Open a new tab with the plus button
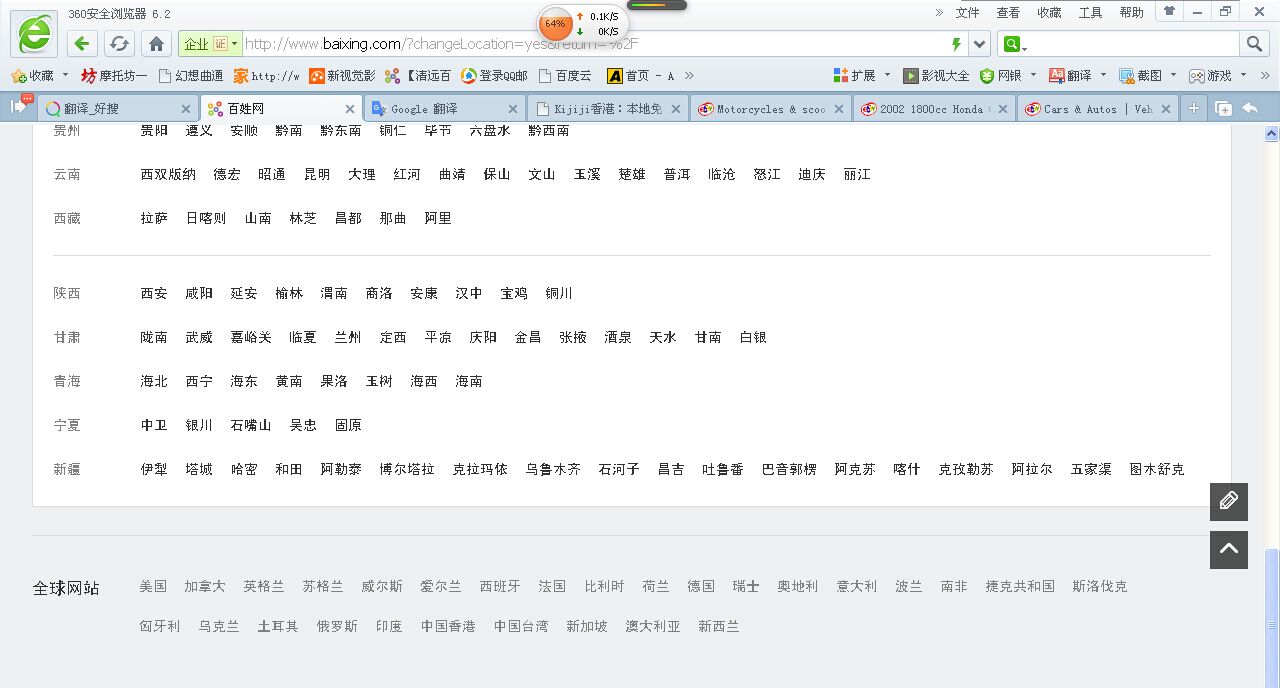Screen dimensions: 1280x688 [x=1194, y=108]
